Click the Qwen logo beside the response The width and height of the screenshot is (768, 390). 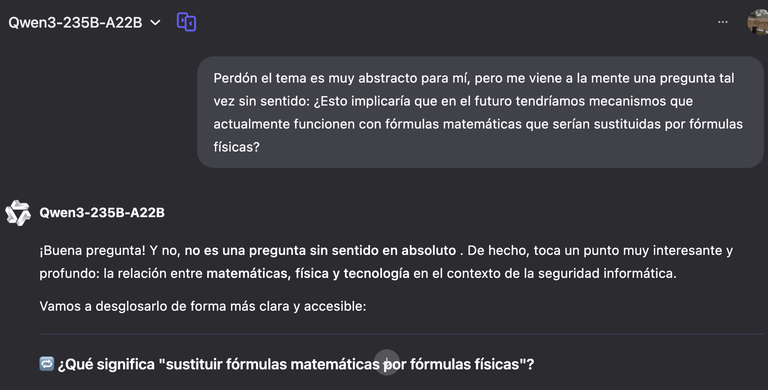(x=18, y=213)
